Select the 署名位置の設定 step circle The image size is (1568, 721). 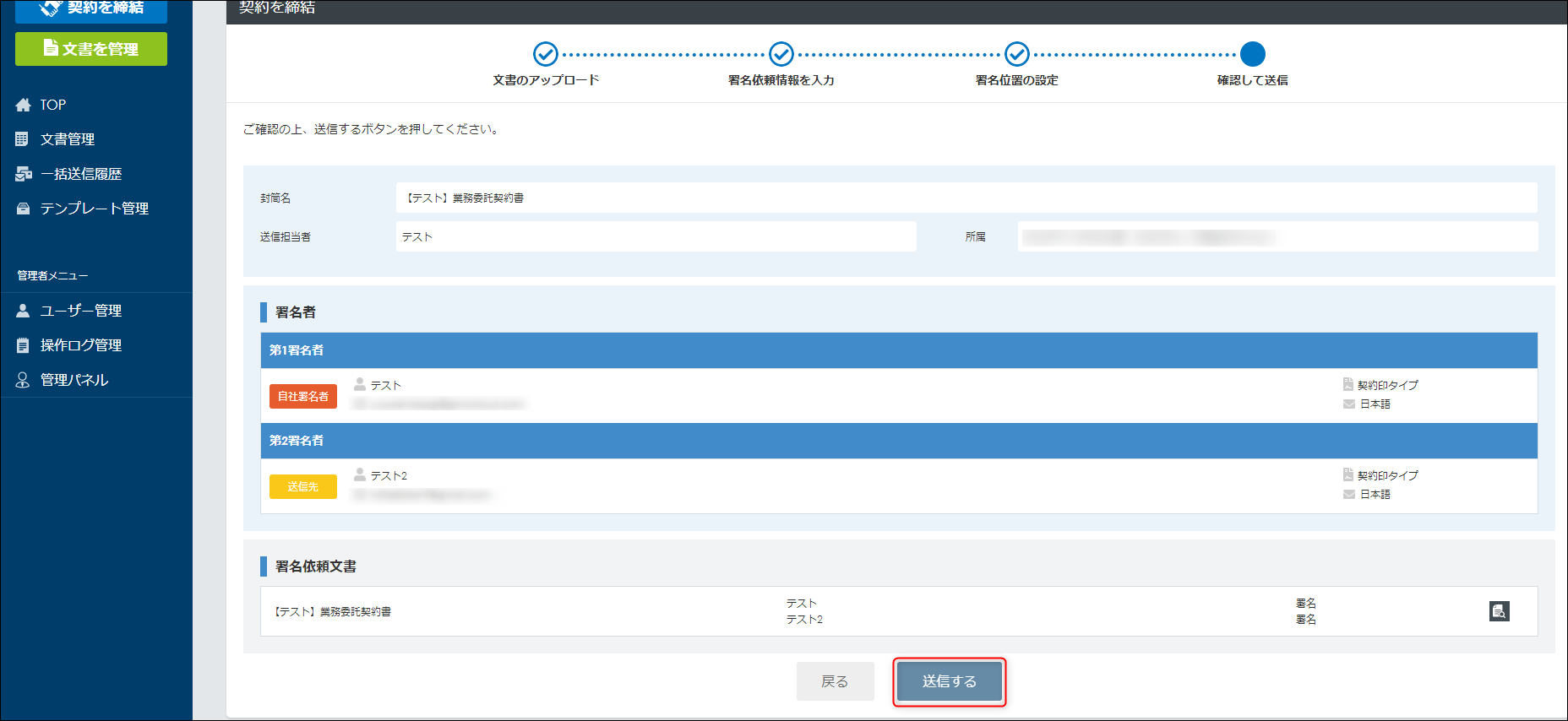(1017, 54)
